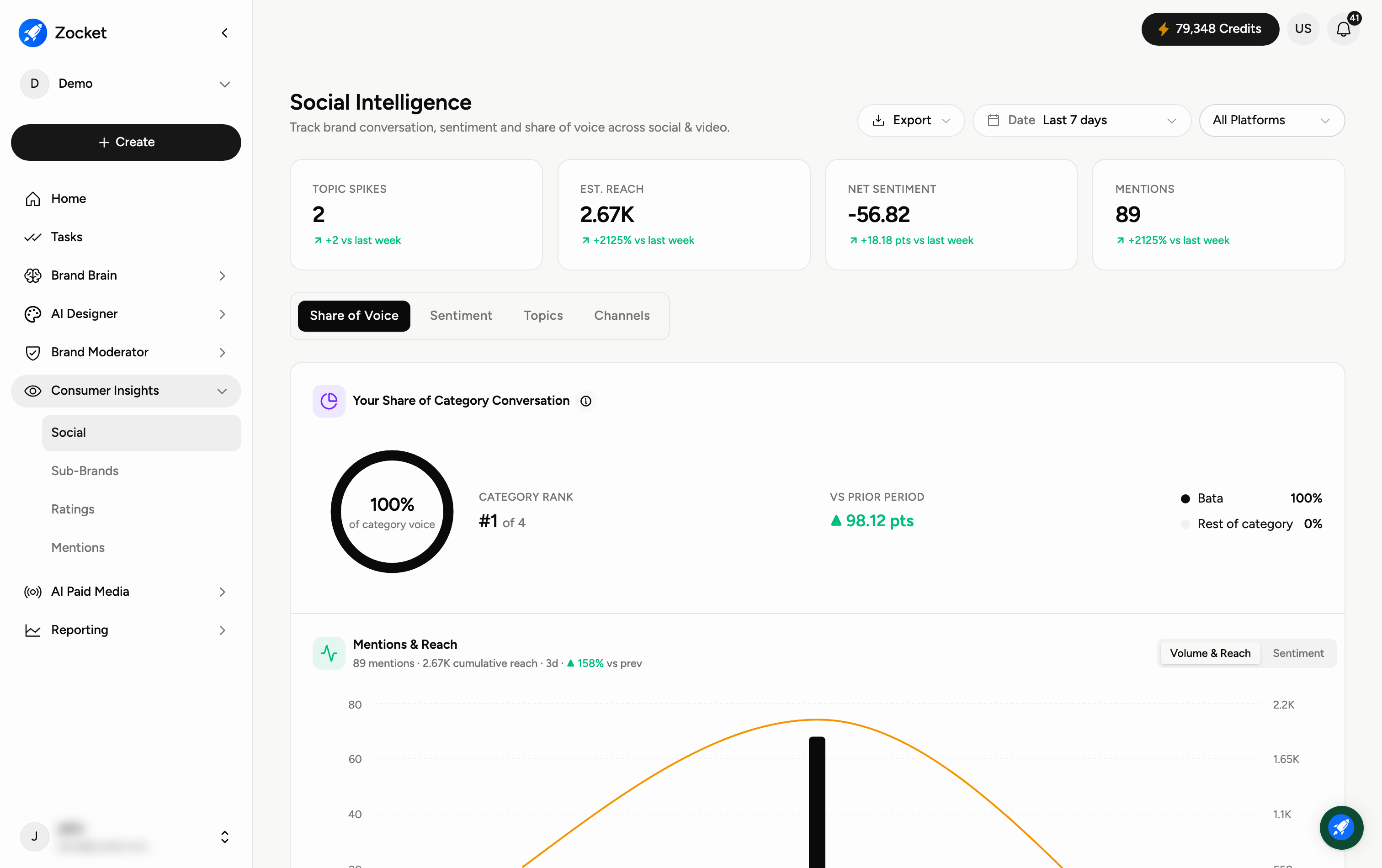Open the Export dropdown
1382x868 pixels.
point(911,121)
